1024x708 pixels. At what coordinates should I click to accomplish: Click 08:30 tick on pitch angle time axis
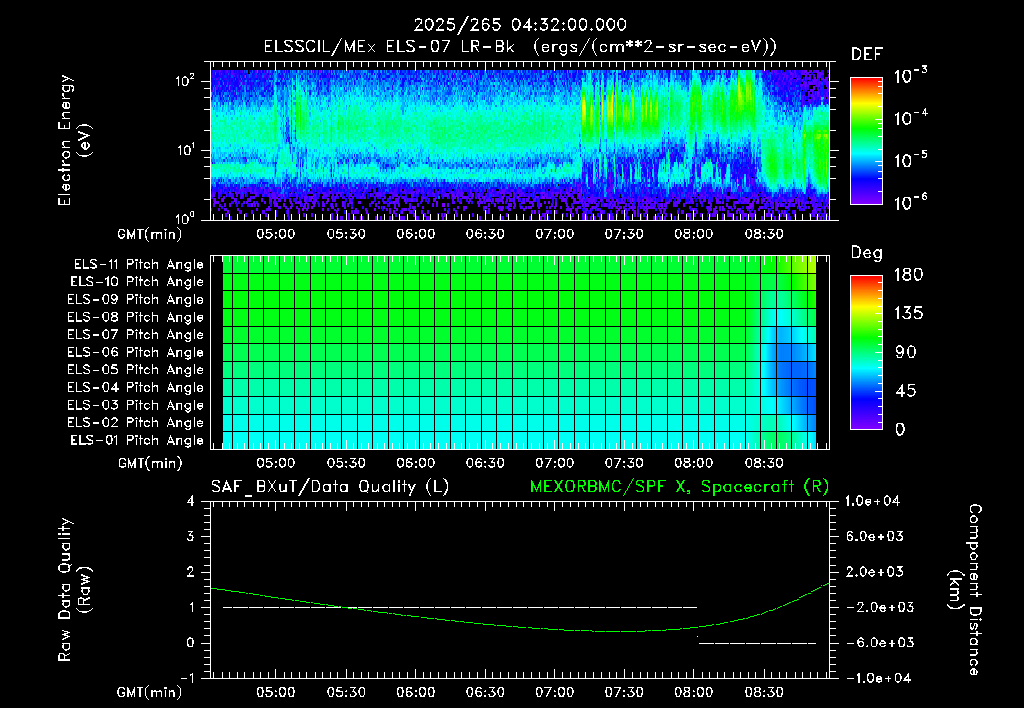[763, 463]
